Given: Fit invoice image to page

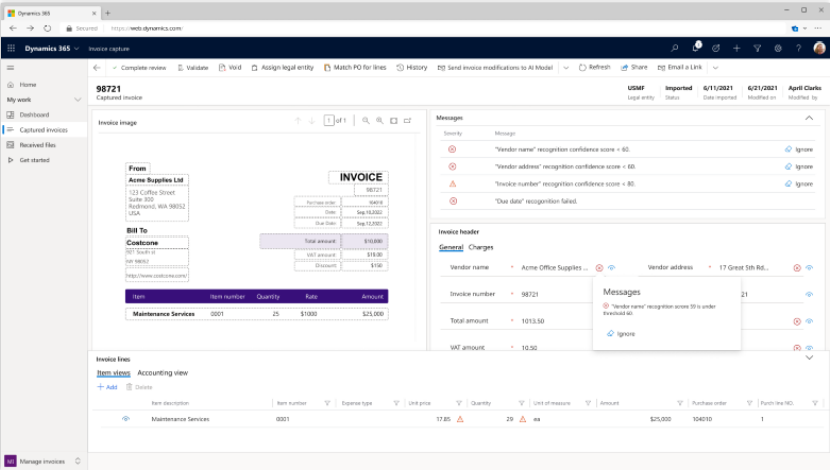Looking at the screenshot, I should [394, 121].
